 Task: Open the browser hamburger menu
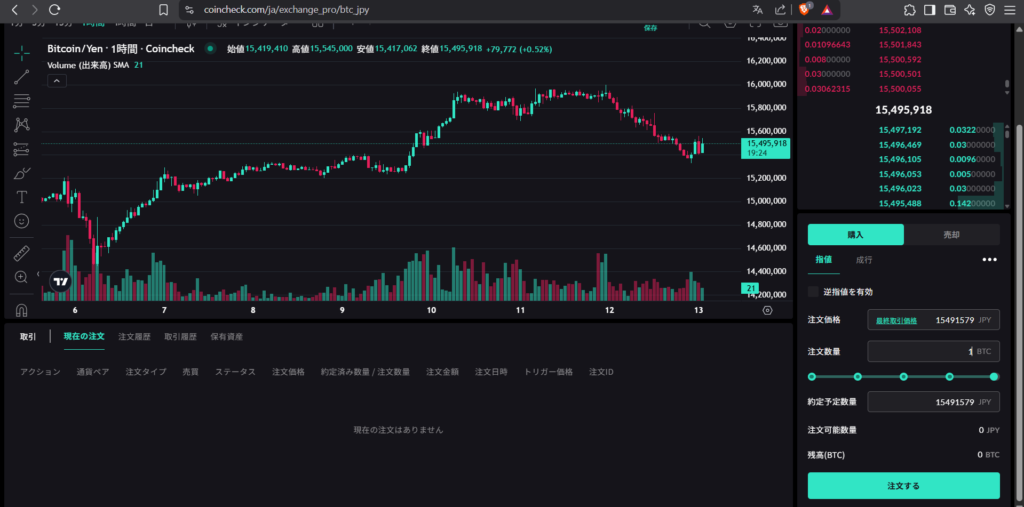click(x=1010, y=10)
